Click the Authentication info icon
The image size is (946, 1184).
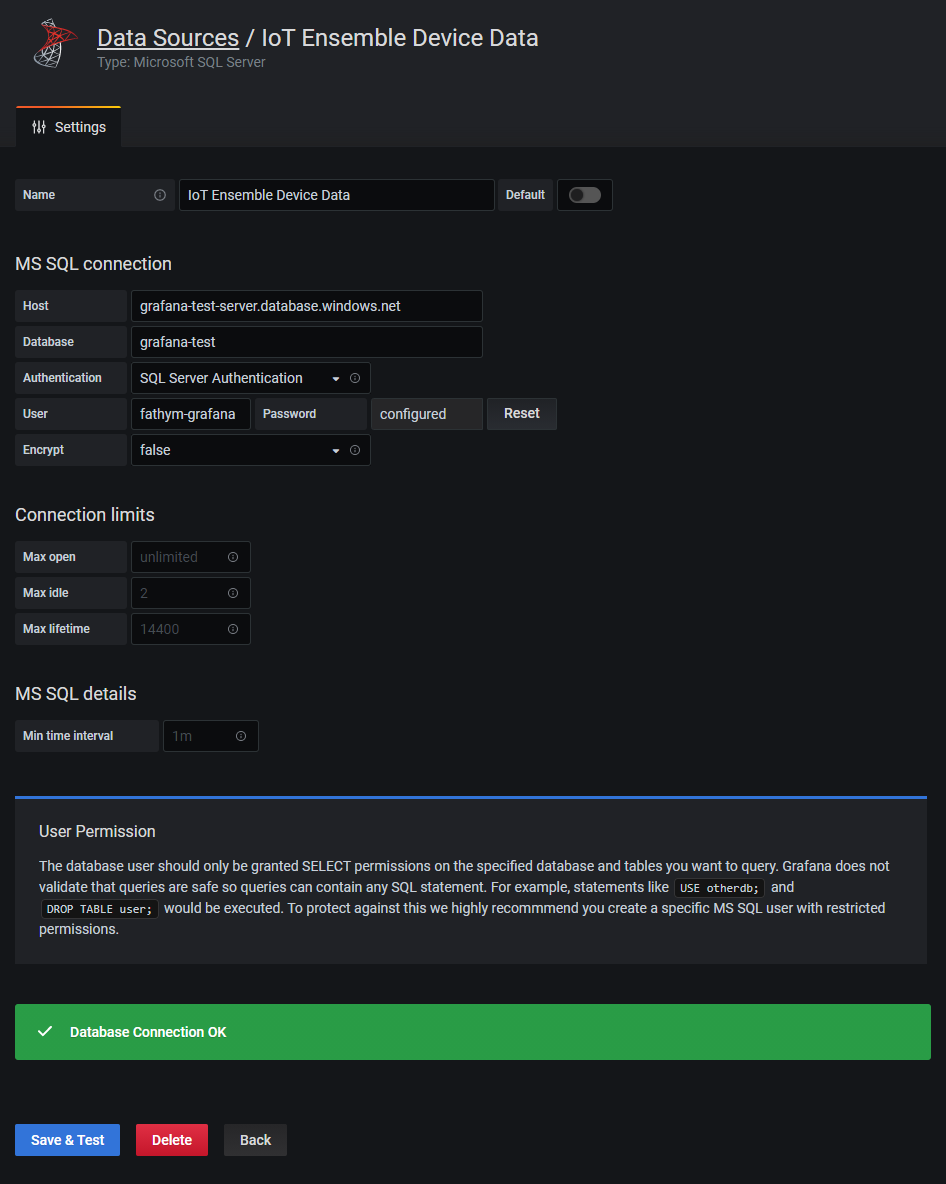point(355,378)
